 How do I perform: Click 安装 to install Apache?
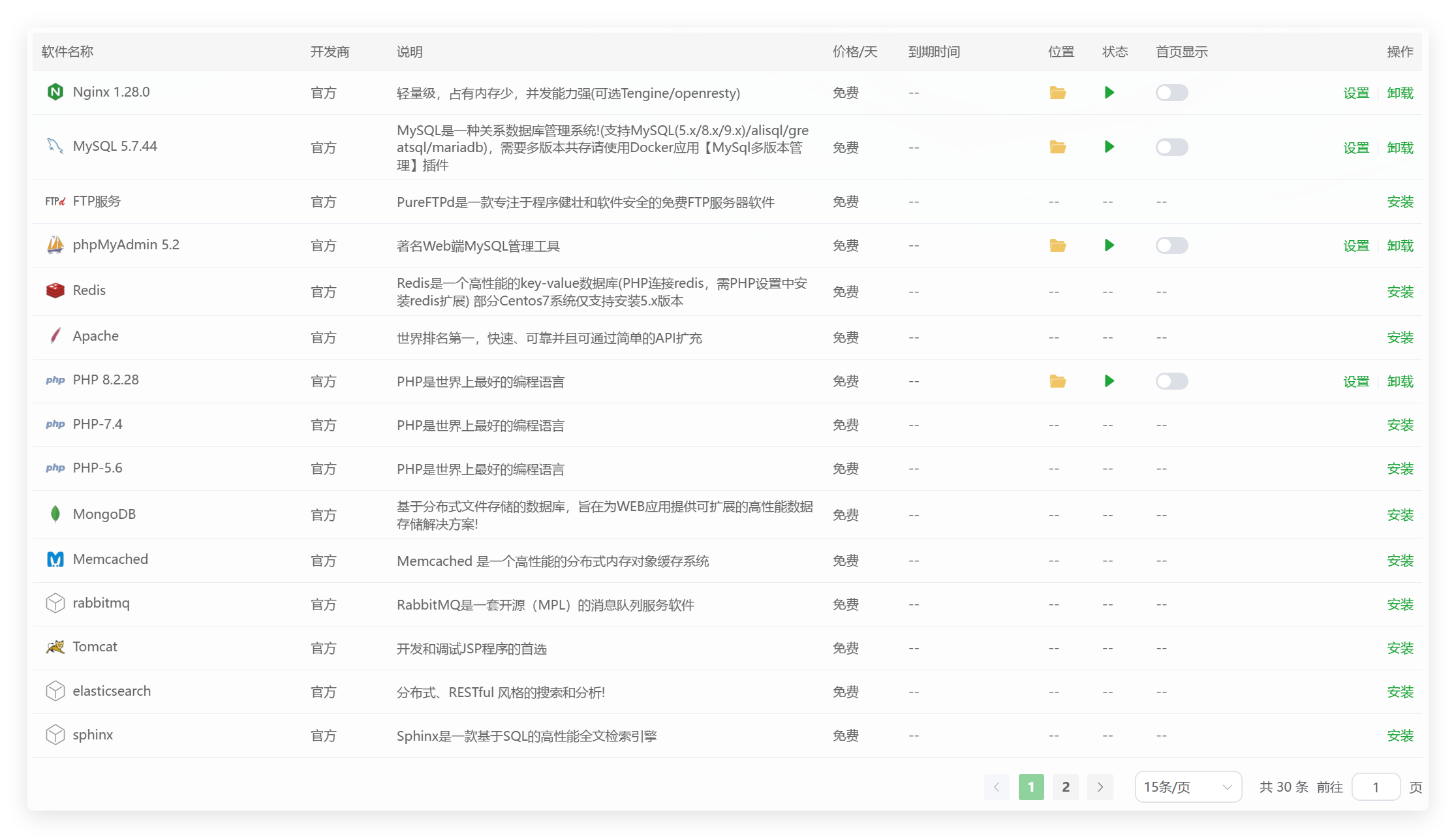[x=1400, y=338]
